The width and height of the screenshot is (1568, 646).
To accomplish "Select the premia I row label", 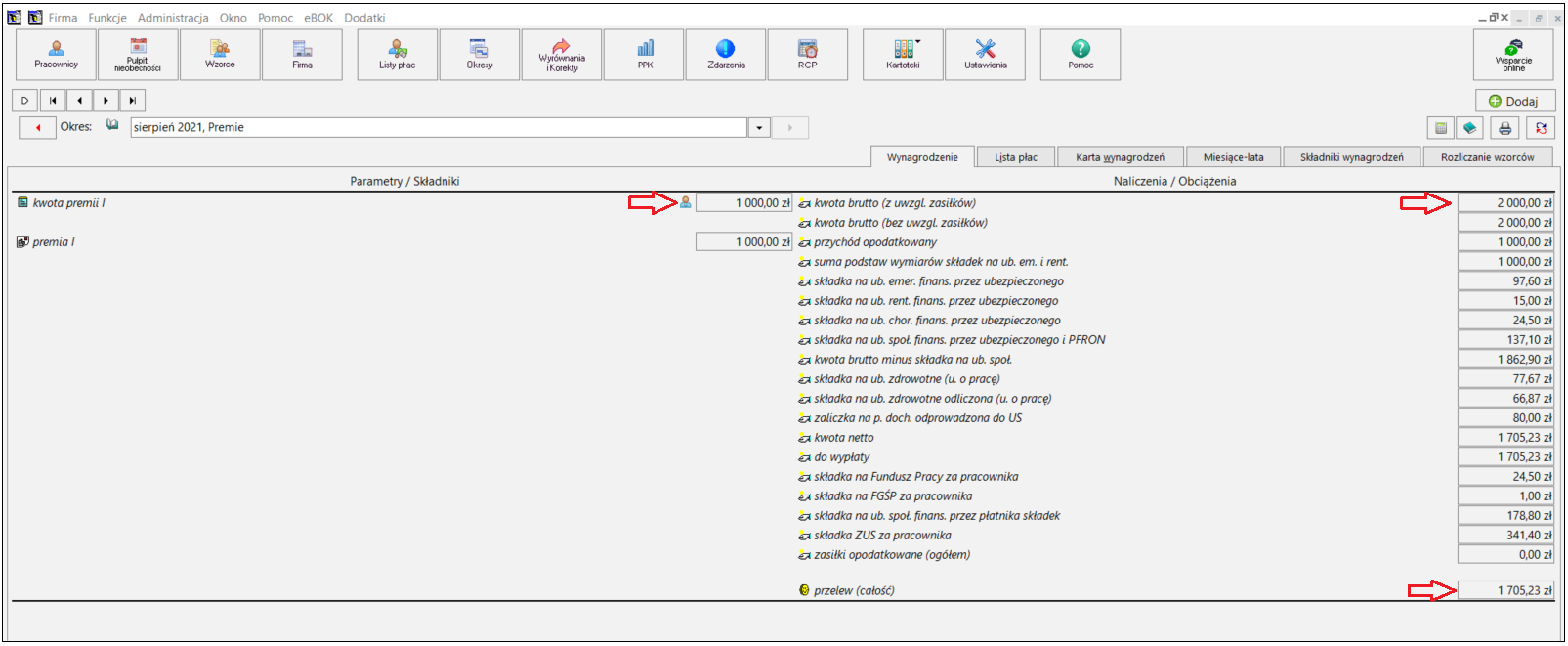I will tap(54, 242).
